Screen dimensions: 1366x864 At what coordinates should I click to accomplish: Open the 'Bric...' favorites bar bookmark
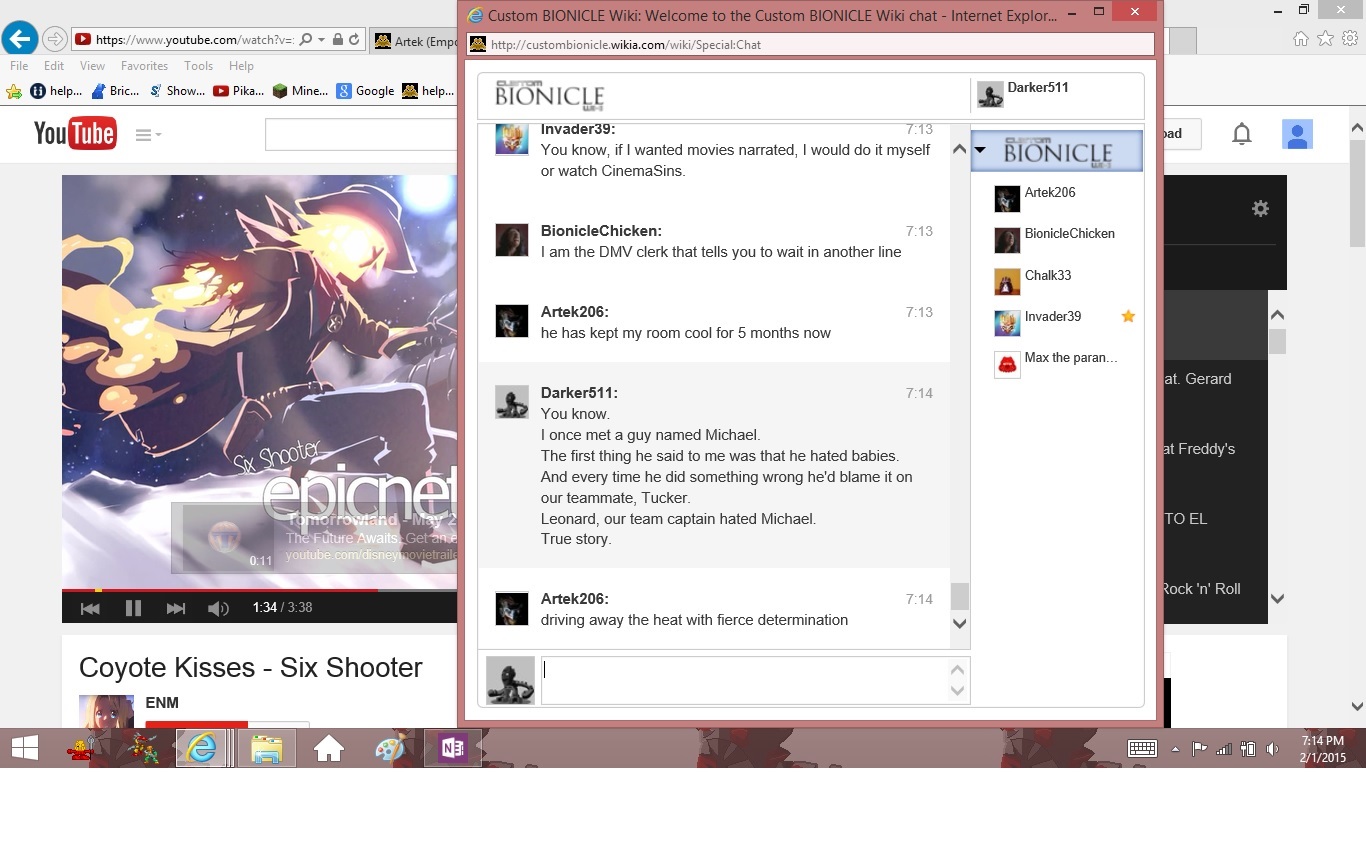point(115,91)
